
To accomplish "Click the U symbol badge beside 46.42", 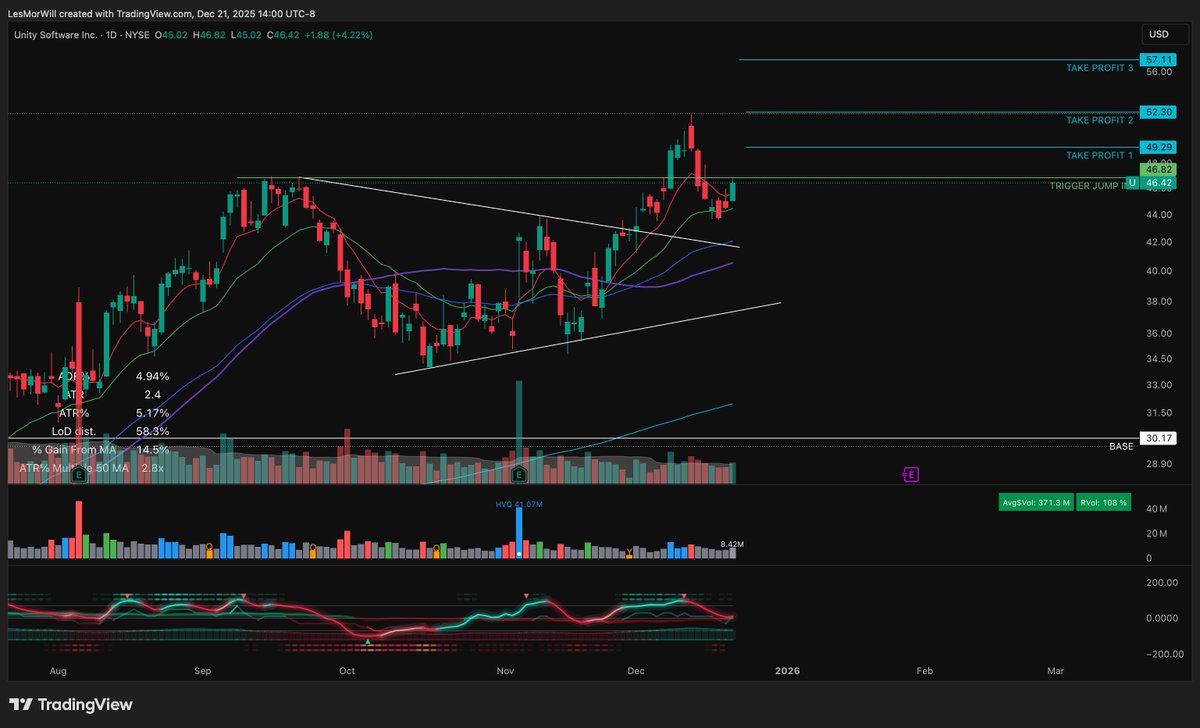I will 1132,183.
